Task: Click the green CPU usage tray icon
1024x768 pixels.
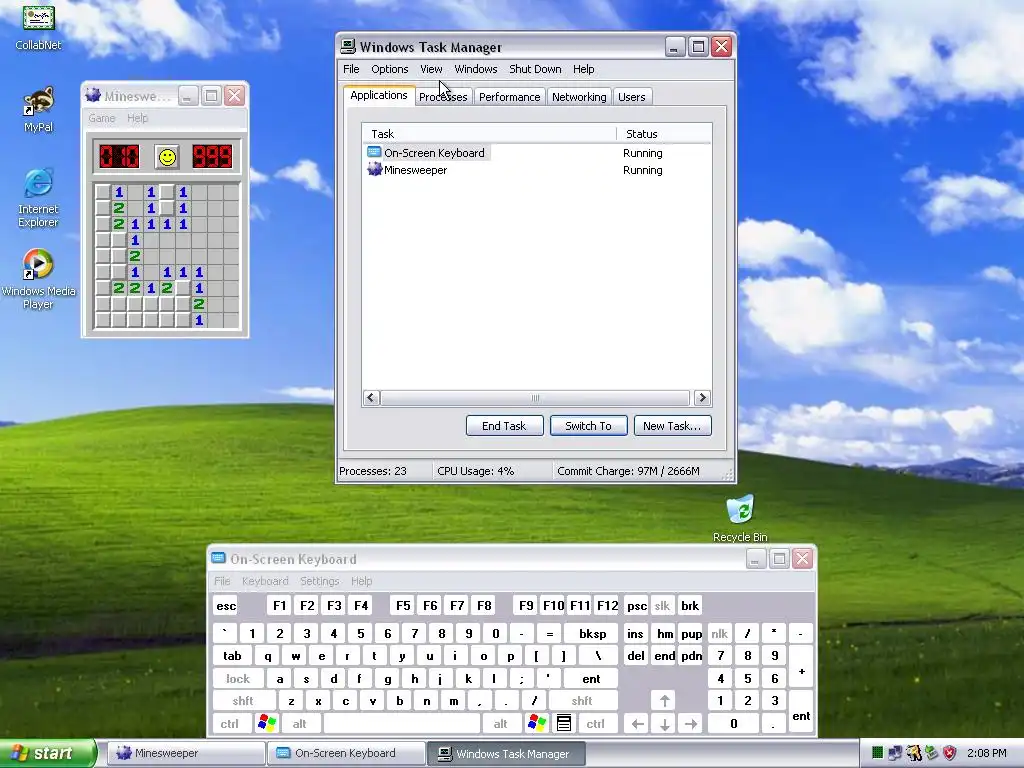Action: coord(877,753)
